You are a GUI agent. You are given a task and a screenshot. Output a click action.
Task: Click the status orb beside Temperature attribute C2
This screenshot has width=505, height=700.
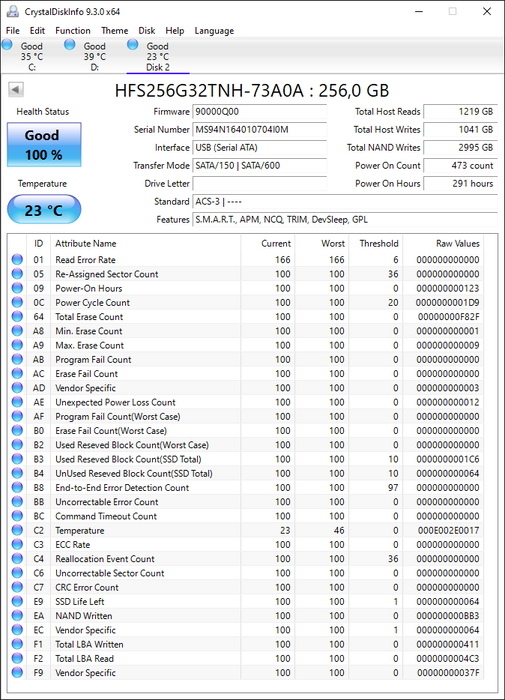[17, 530]
